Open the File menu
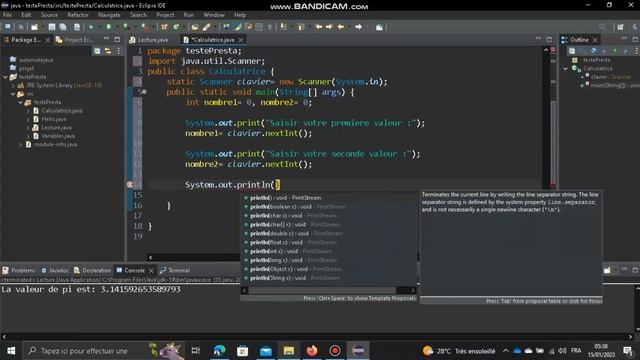 (x=7, y=15)
